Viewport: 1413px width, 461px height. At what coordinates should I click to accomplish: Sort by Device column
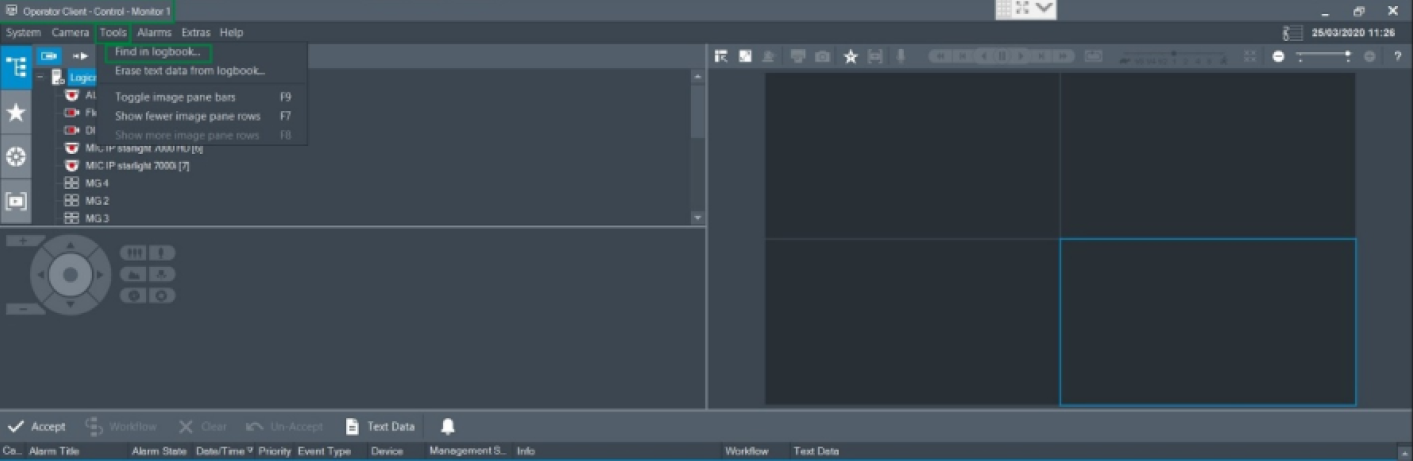pos(387,451)
